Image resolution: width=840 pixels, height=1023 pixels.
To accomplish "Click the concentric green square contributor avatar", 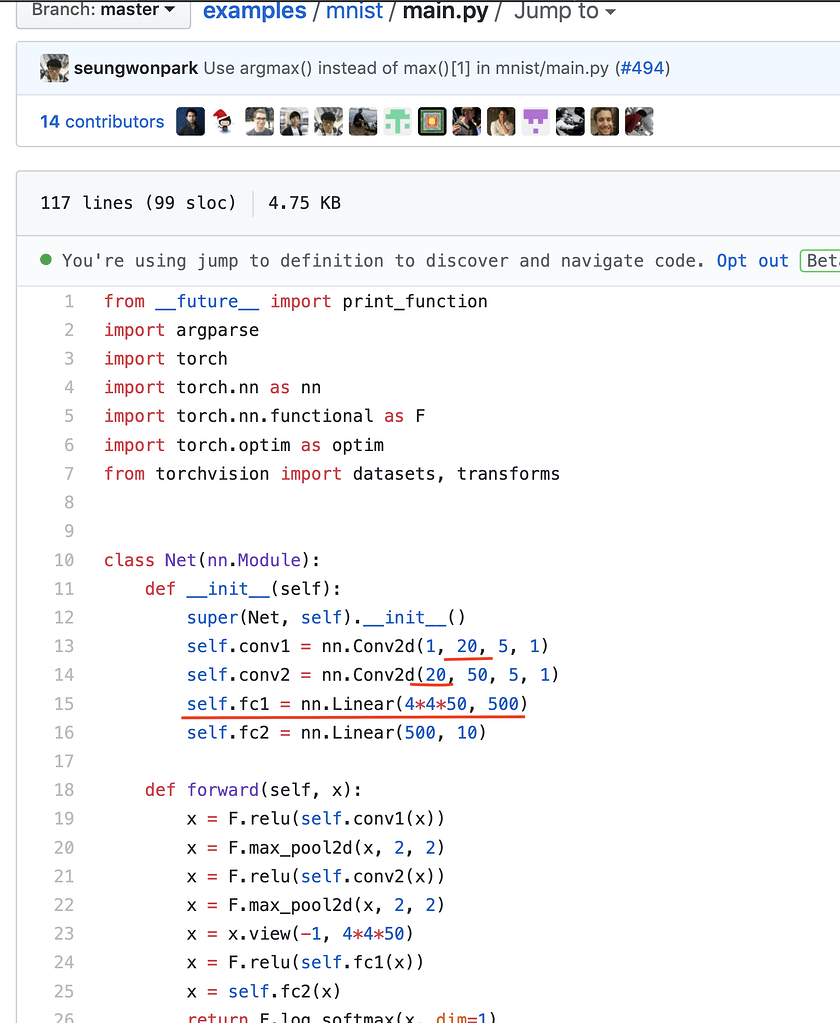I will click(x=432, y=122).
